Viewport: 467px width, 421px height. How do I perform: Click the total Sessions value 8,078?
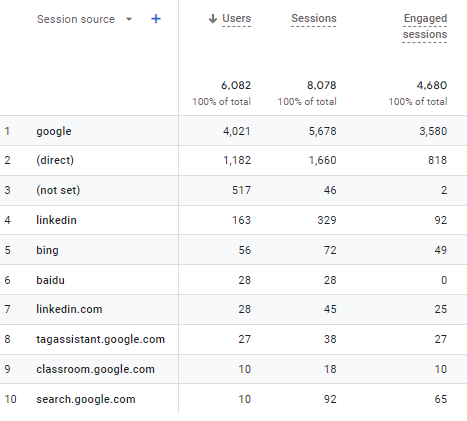point(322,85)
